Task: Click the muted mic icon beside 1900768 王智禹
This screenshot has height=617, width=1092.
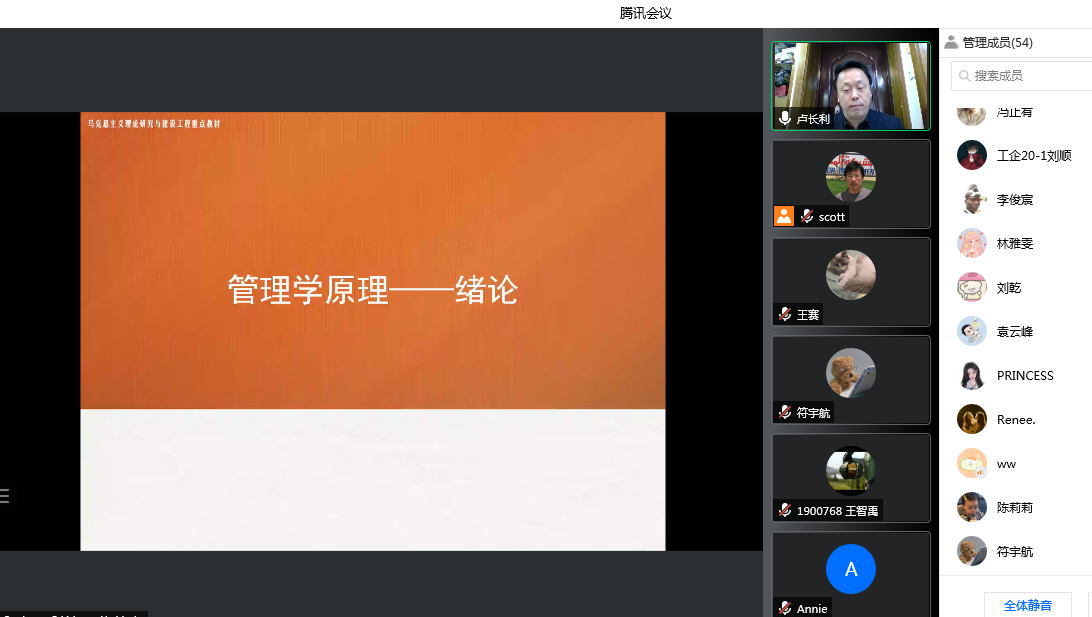Action: coord(785,511)
